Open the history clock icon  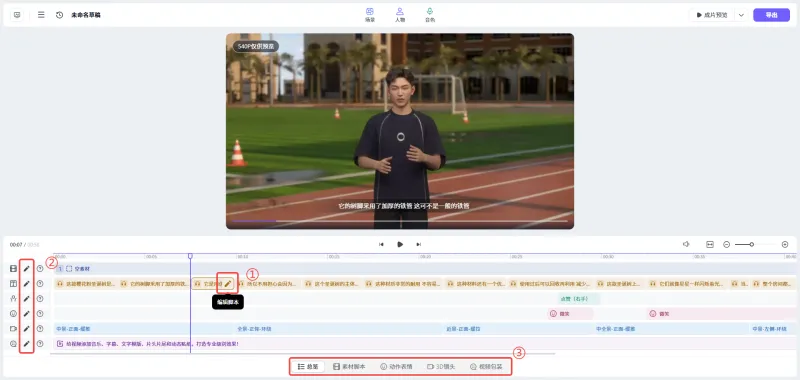(59, 15)
